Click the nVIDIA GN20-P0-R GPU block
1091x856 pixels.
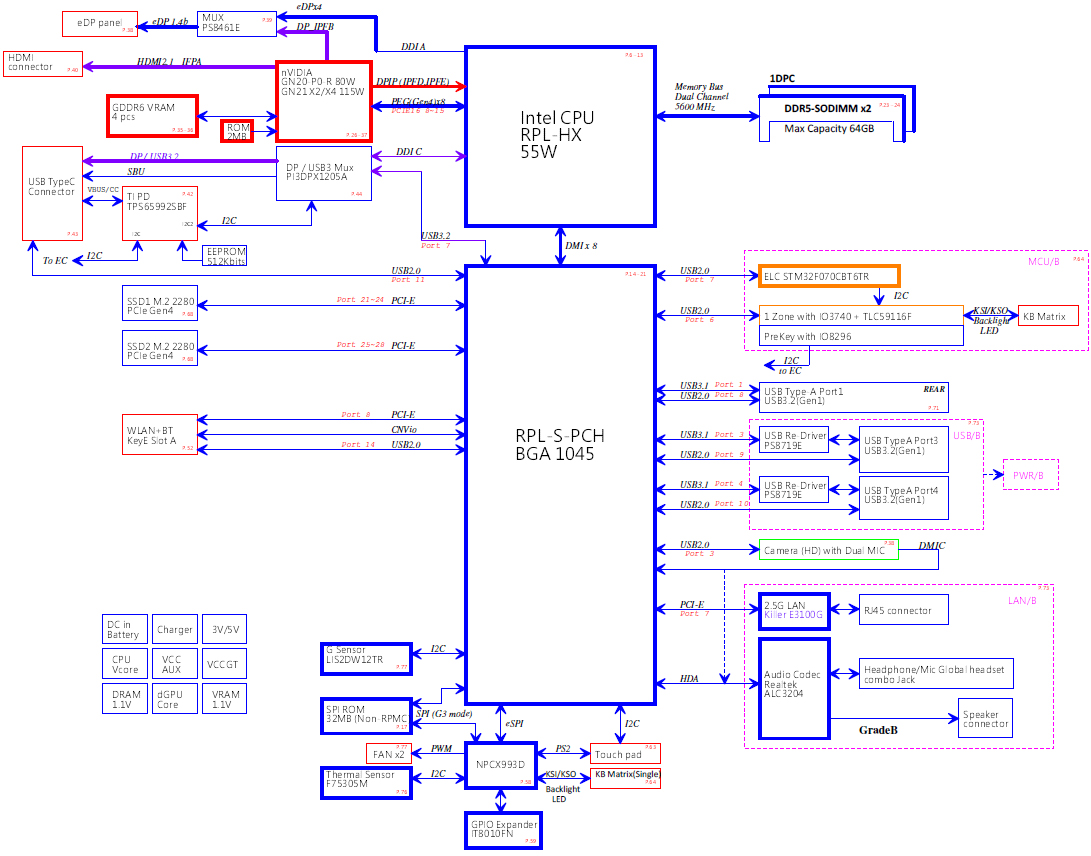coord(323,101)
